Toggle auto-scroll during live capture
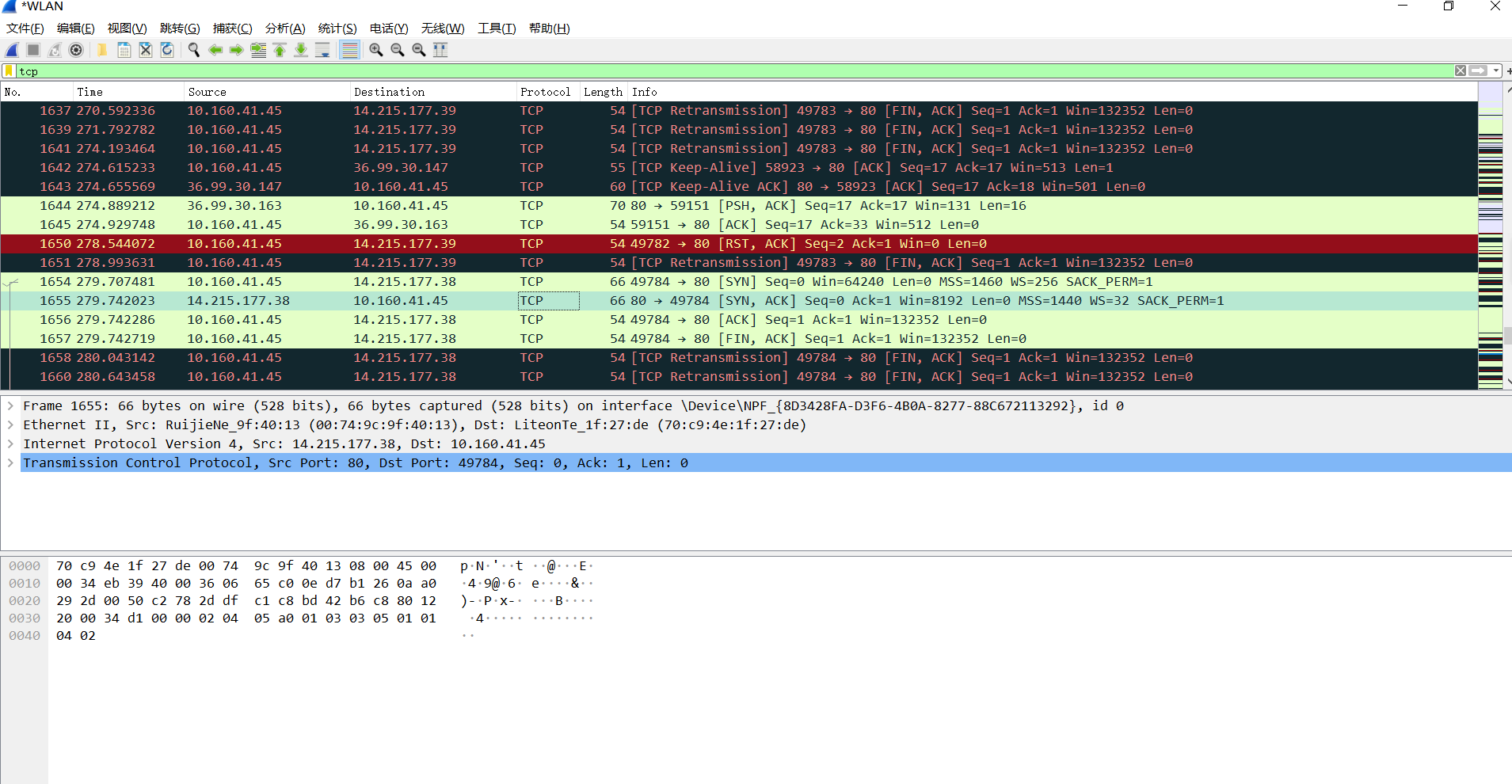The width and height of the screenshot is (1512, 784). click(322, 50)
